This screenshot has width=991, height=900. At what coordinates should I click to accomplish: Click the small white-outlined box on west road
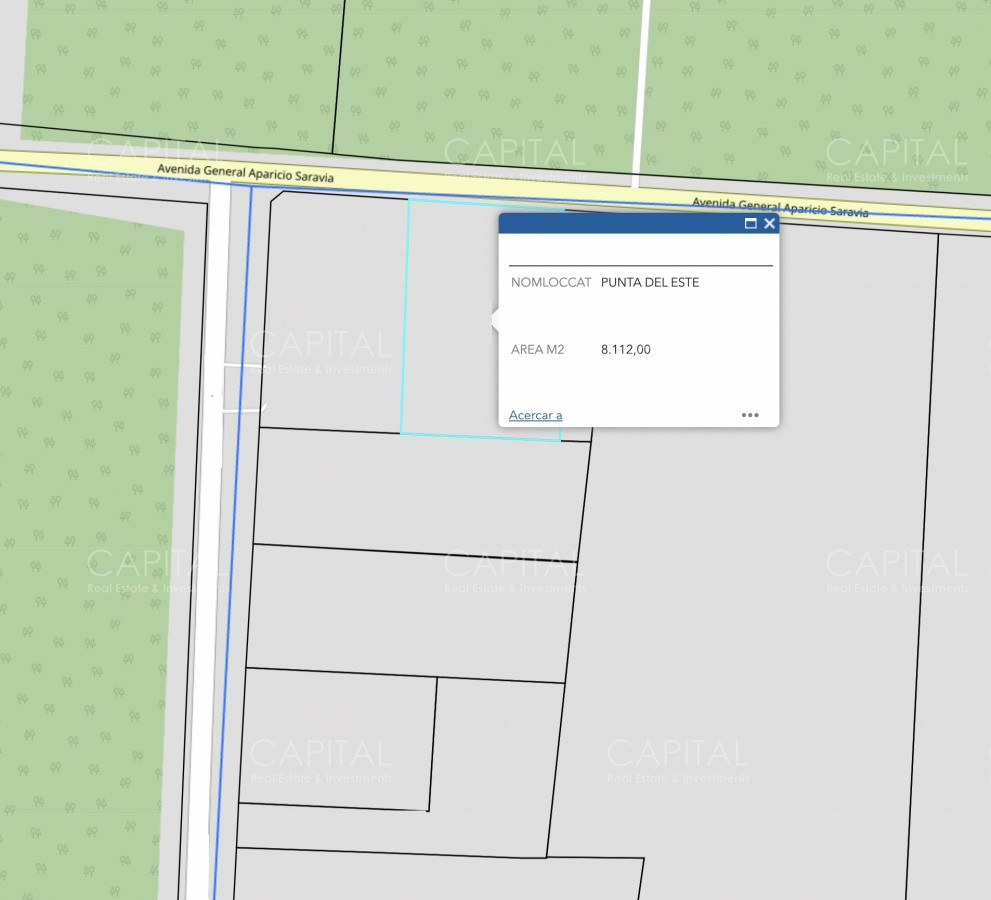click(x=242, y=388)
